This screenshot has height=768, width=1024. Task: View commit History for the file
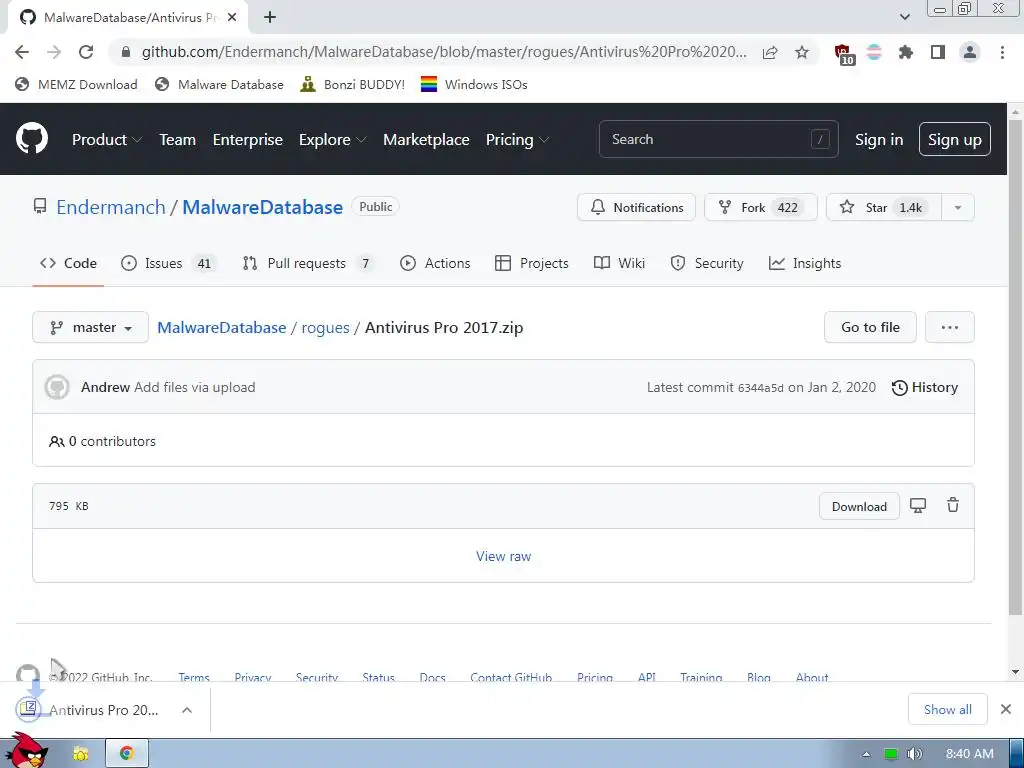925,387
